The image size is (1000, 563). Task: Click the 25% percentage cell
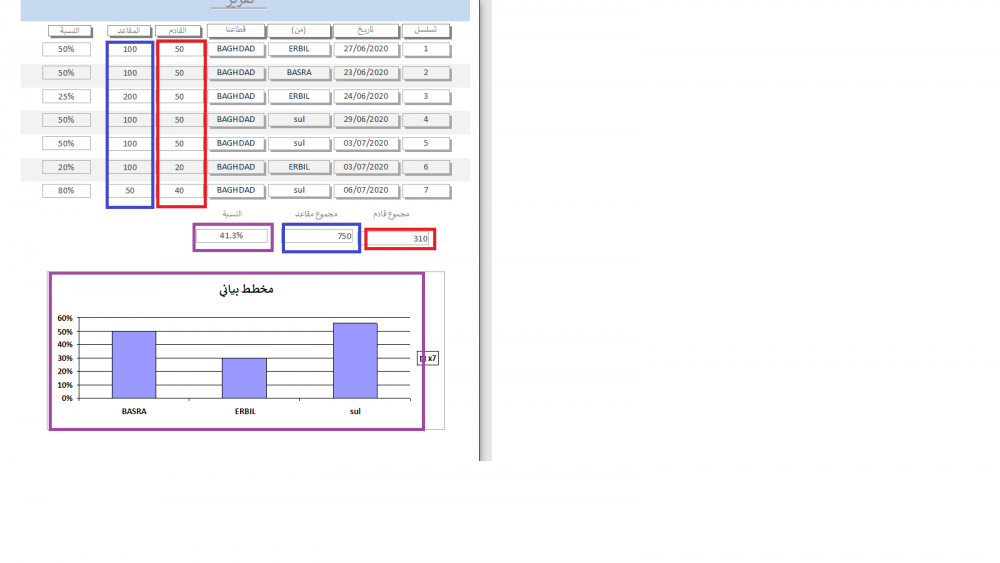[66, 97]
